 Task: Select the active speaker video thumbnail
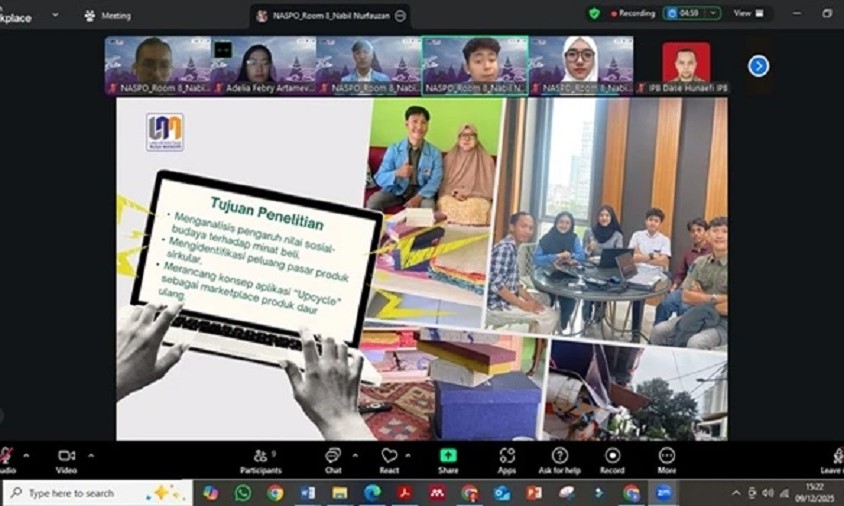(475, 65)
